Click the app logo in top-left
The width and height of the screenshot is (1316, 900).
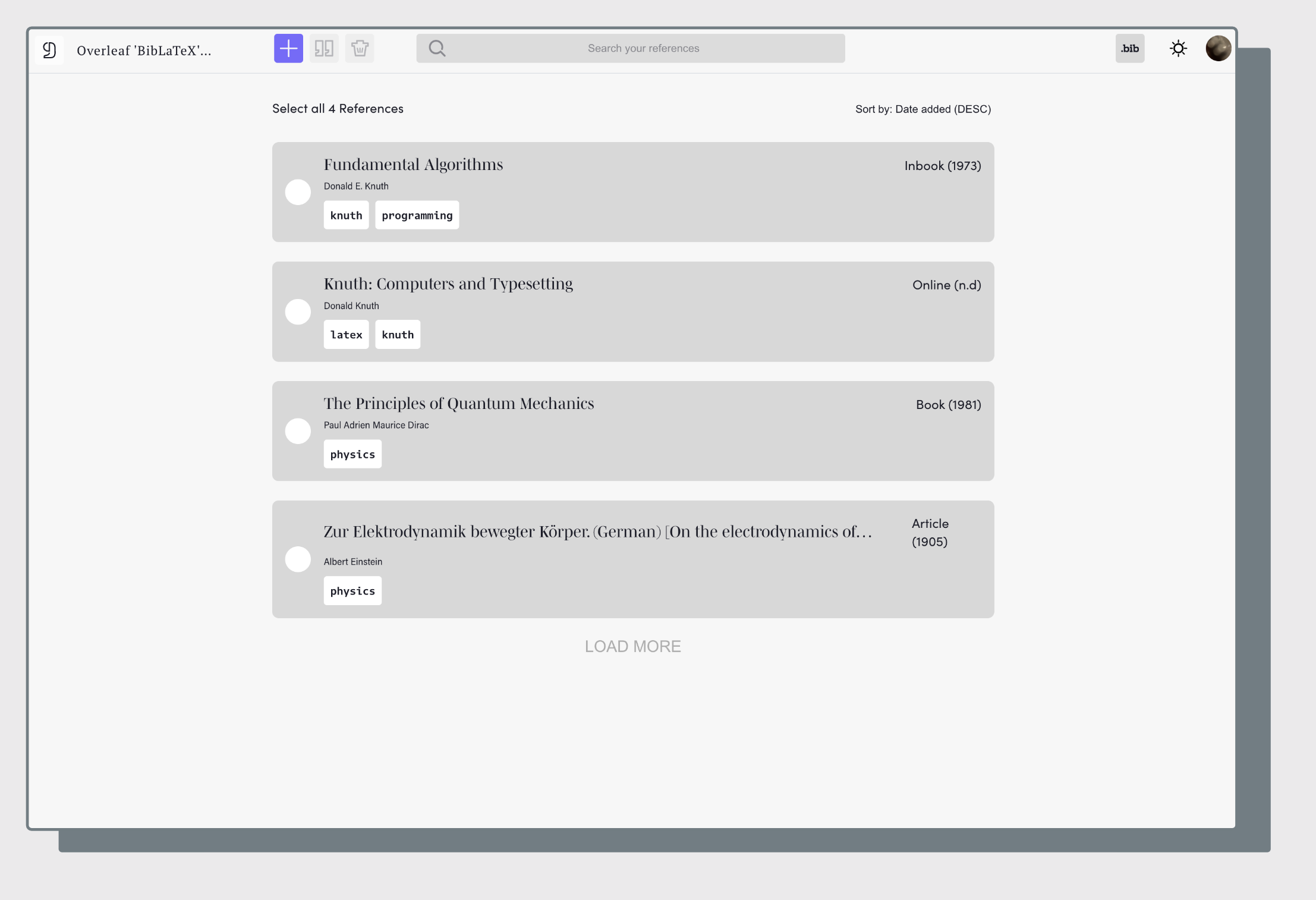49,50
